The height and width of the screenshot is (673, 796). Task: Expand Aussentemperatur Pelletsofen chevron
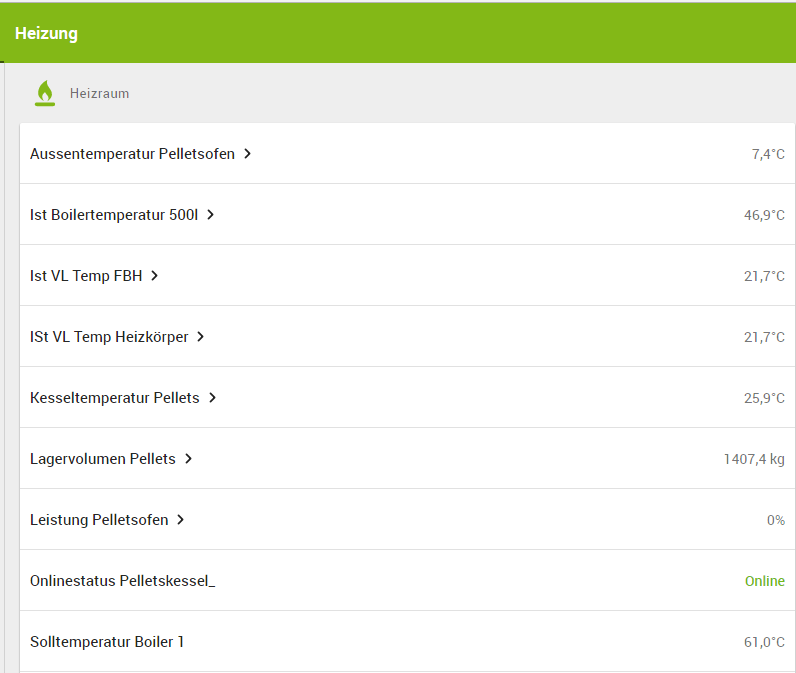point(248,154)
